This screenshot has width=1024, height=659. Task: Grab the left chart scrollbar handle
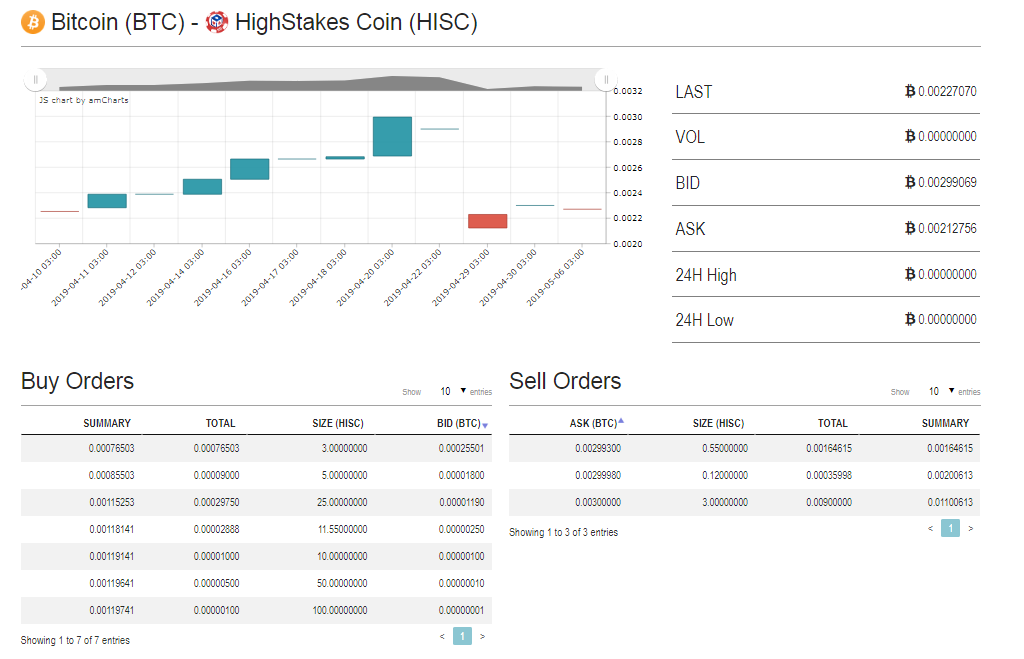click(x=35, y=80)
